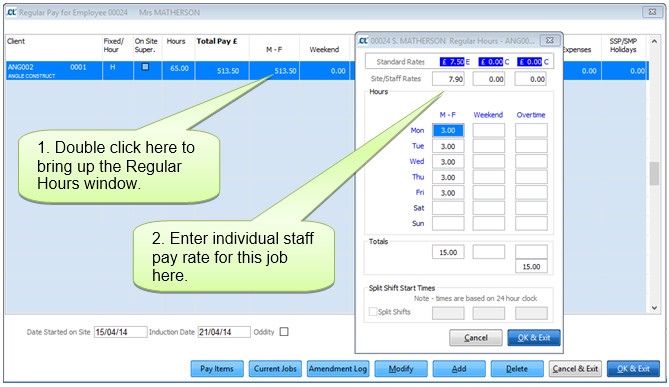Image resolution: width=669 pixels, height=387 pixels.
Task: Click the Mon Weekend hours field
Action: [x=489, y=131]
